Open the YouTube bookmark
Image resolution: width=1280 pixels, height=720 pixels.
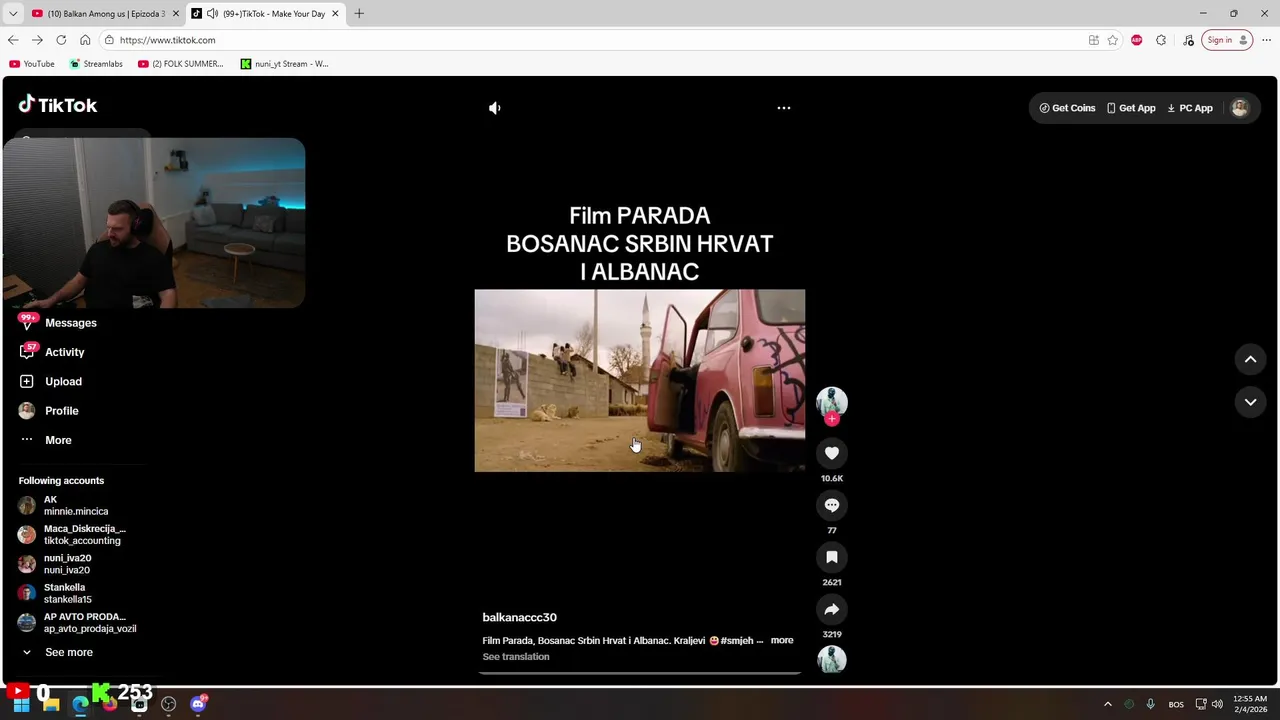coord(32,64)
